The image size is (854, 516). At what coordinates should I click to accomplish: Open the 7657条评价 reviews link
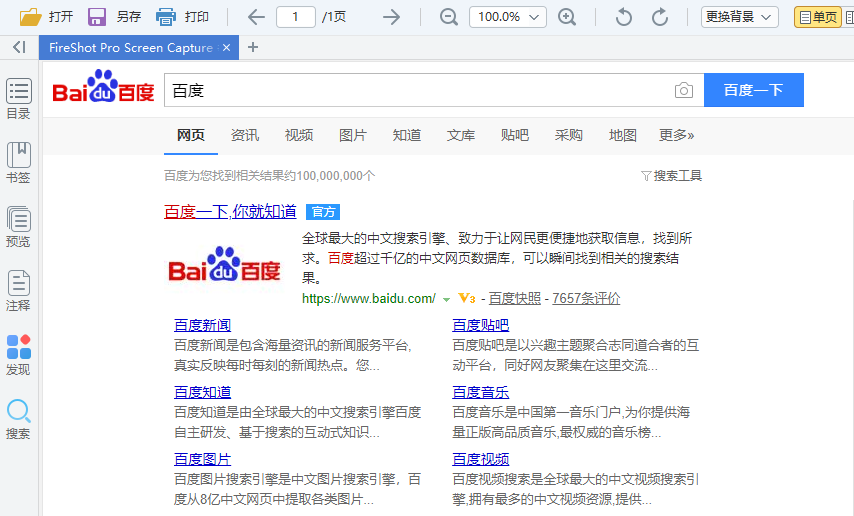click(586, 299)
